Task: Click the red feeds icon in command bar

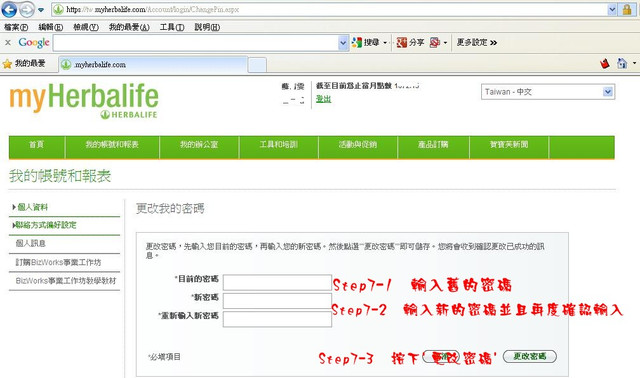Action: click(604, 64)
